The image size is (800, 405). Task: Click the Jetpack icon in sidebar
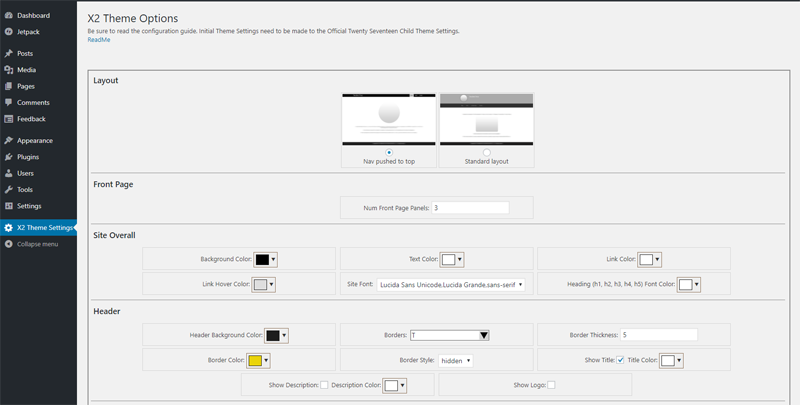pos(9,32)
